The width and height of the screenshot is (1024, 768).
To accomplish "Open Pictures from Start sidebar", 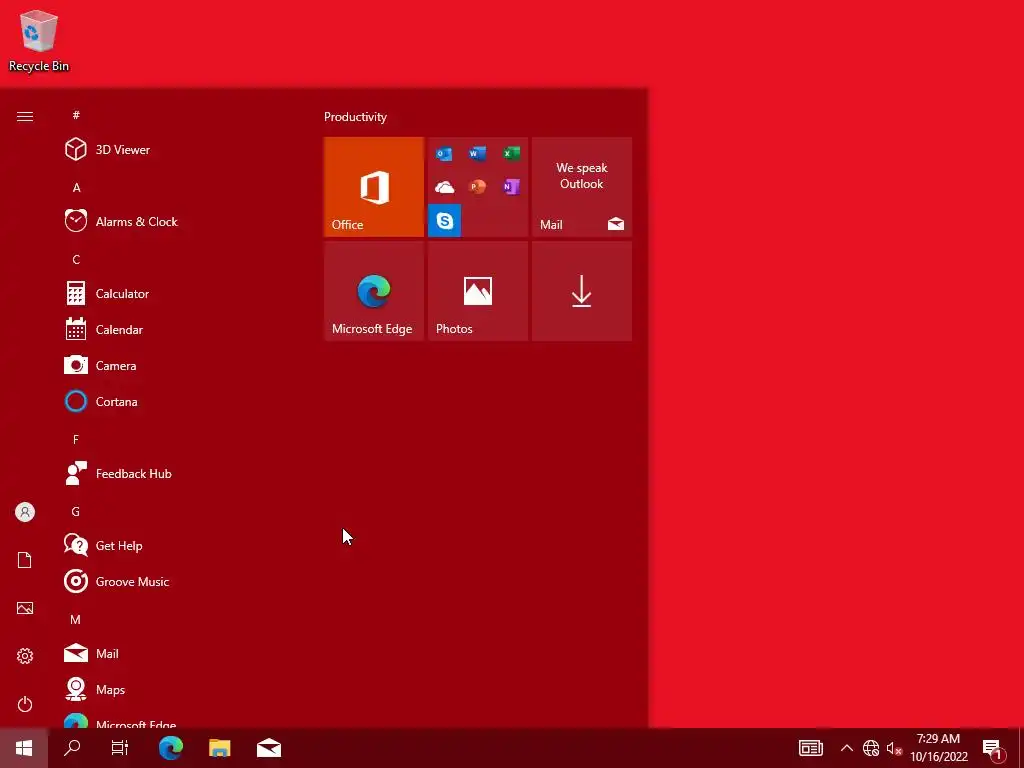I will pyautogui.click(x=25, y=608).
